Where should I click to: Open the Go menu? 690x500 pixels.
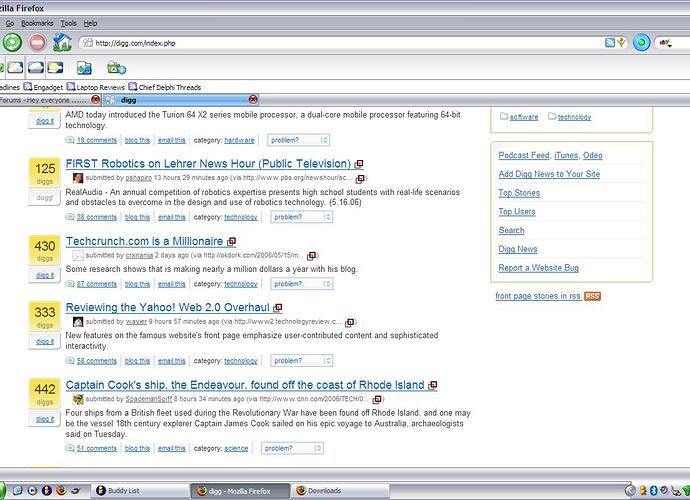click(x=10, y=23)
